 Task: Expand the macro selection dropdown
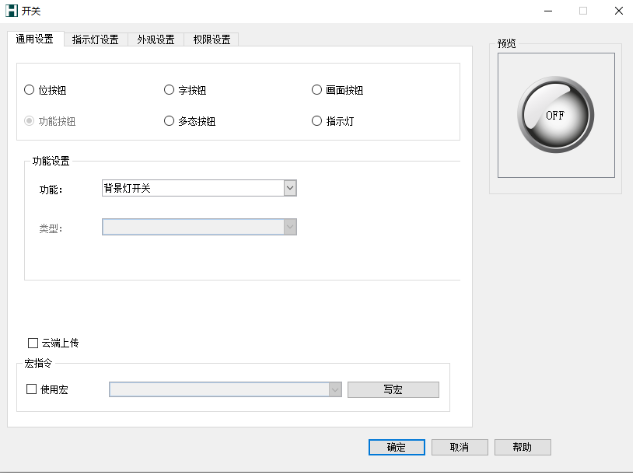coord(335,389)
